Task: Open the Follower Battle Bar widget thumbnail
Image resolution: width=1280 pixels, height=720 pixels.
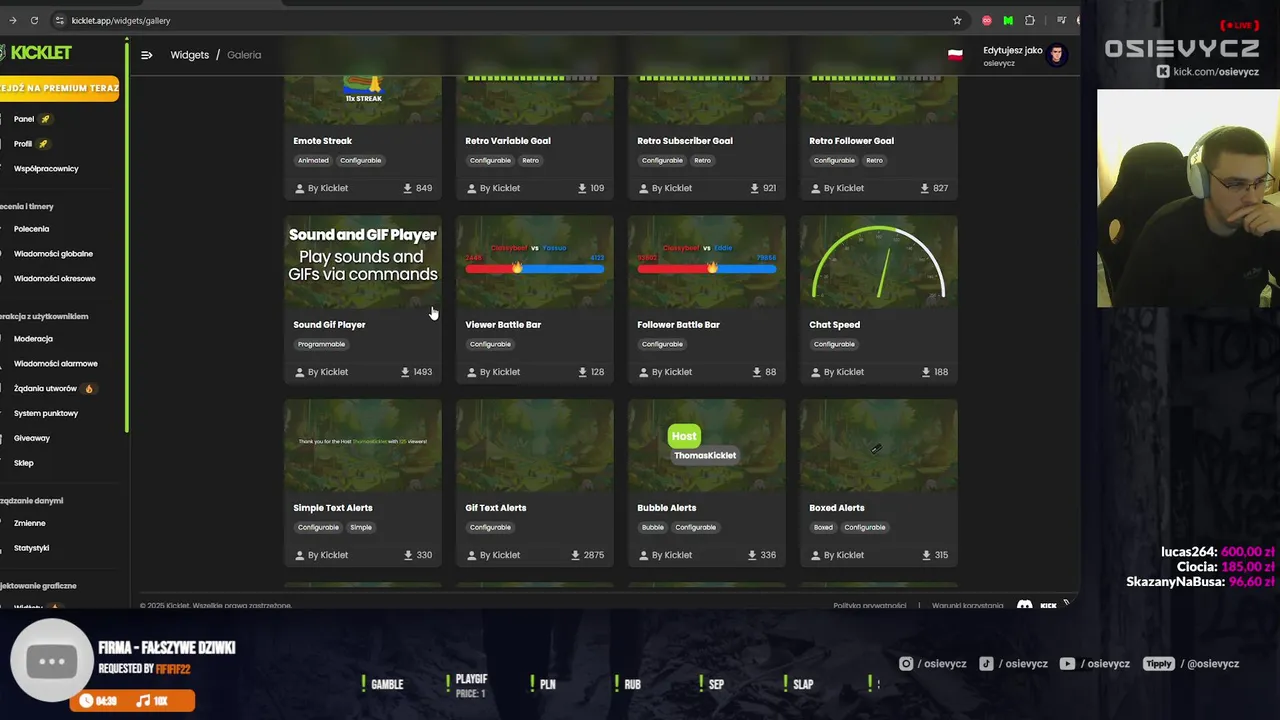Action: click(x=707, y=262)
